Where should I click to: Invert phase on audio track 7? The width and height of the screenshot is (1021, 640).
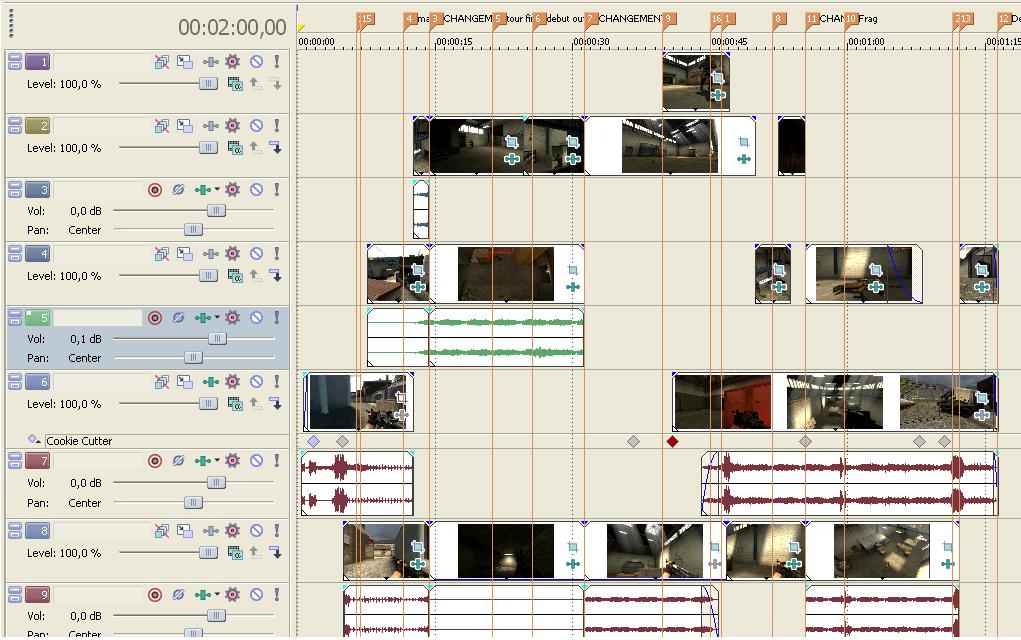tap(178, 462)
